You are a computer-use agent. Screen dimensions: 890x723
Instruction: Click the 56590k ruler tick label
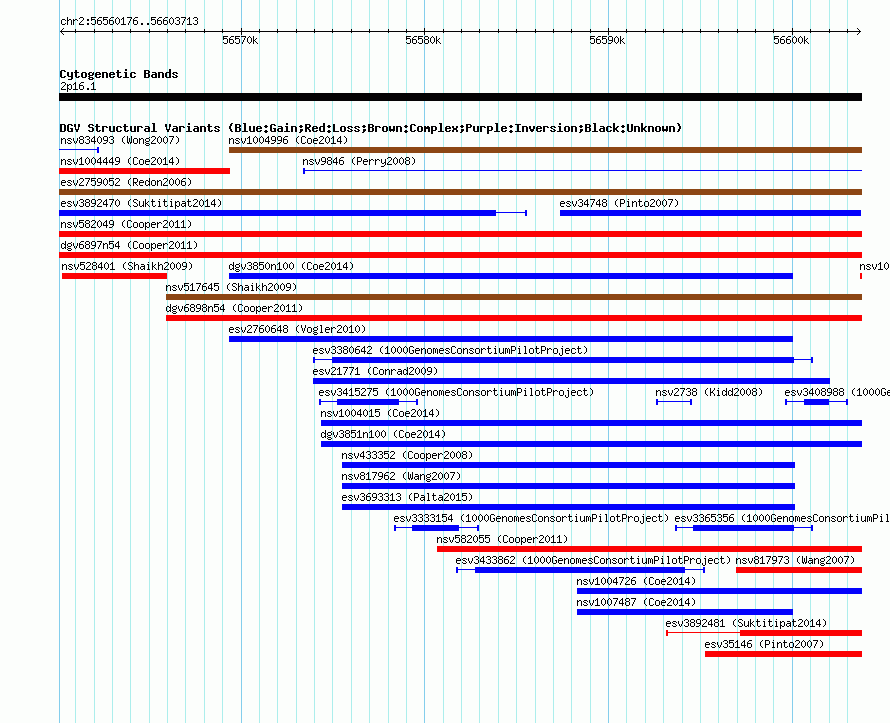coord(607,40)
